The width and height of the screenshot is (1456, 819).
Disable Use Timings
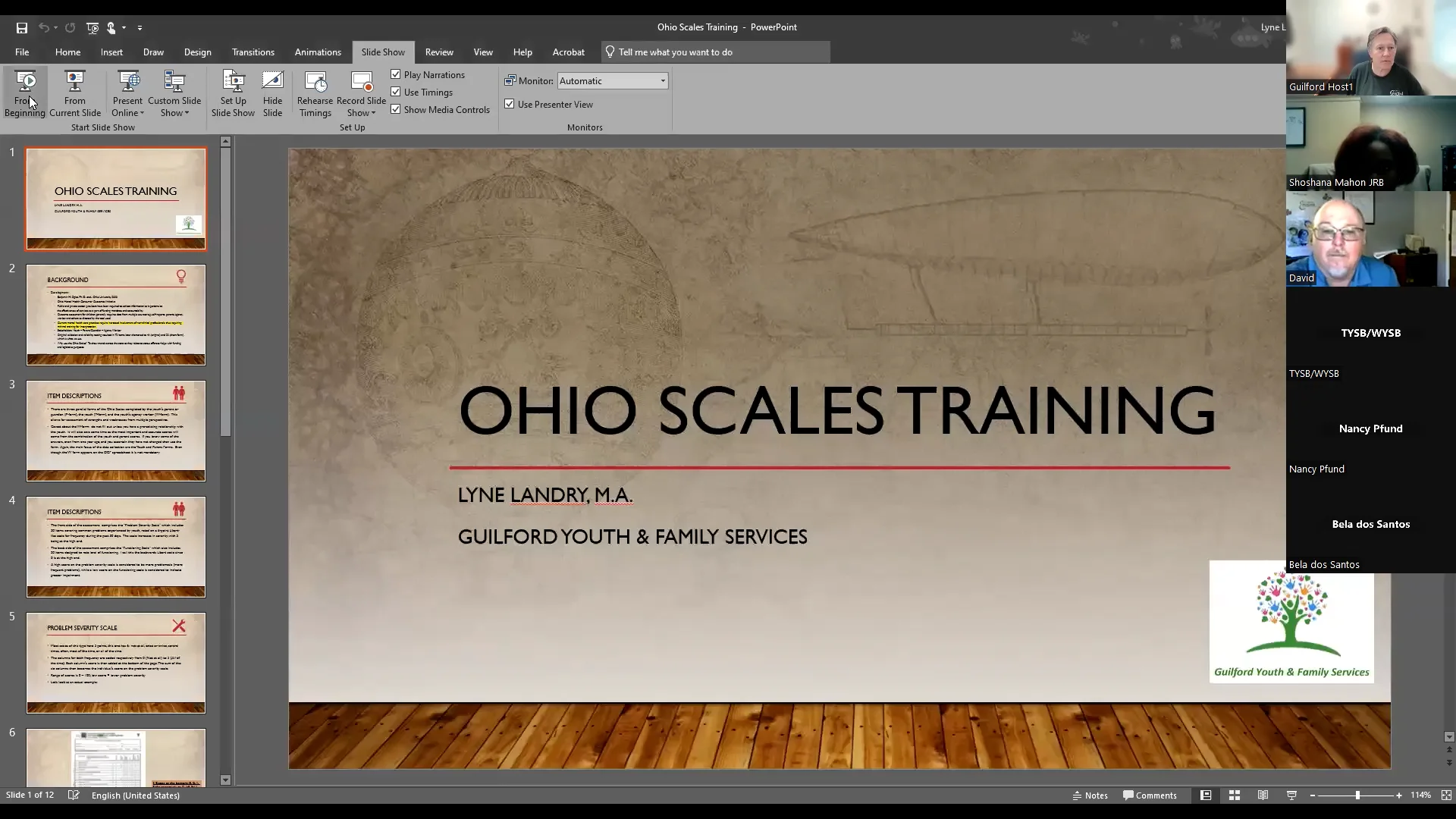pos(396,92)
